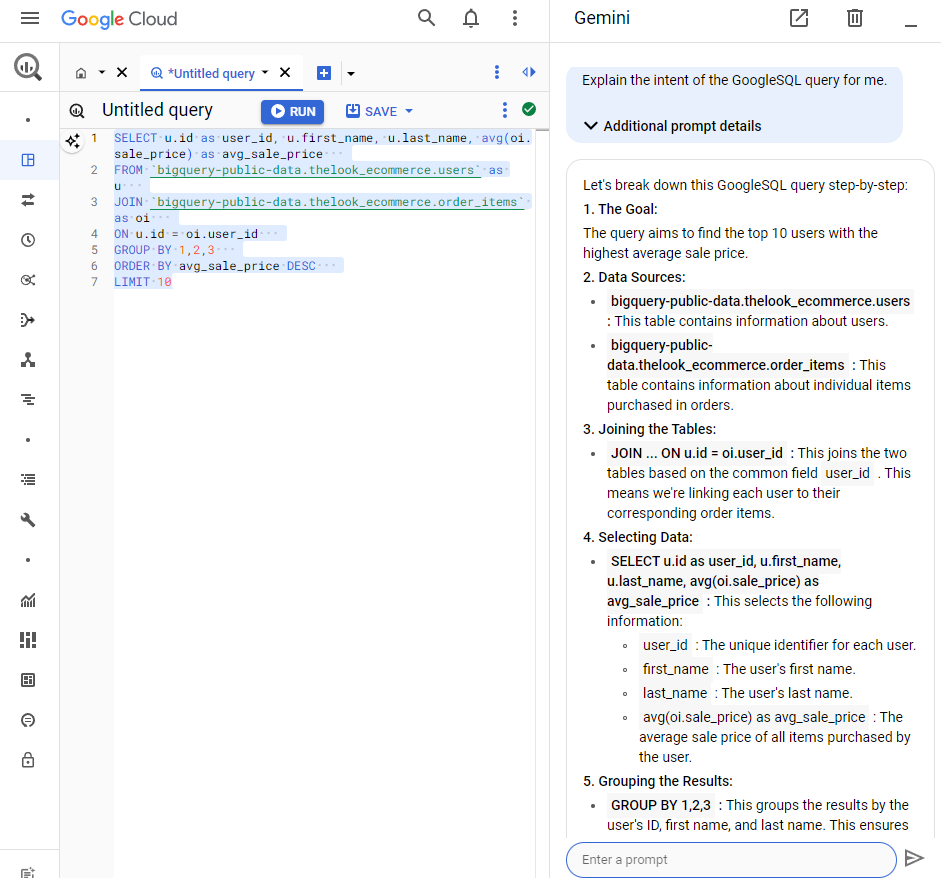The image size is (941, 878).
Task: Click the '5. Grouping the Results:' heading
Action: (x=658, y=781)
